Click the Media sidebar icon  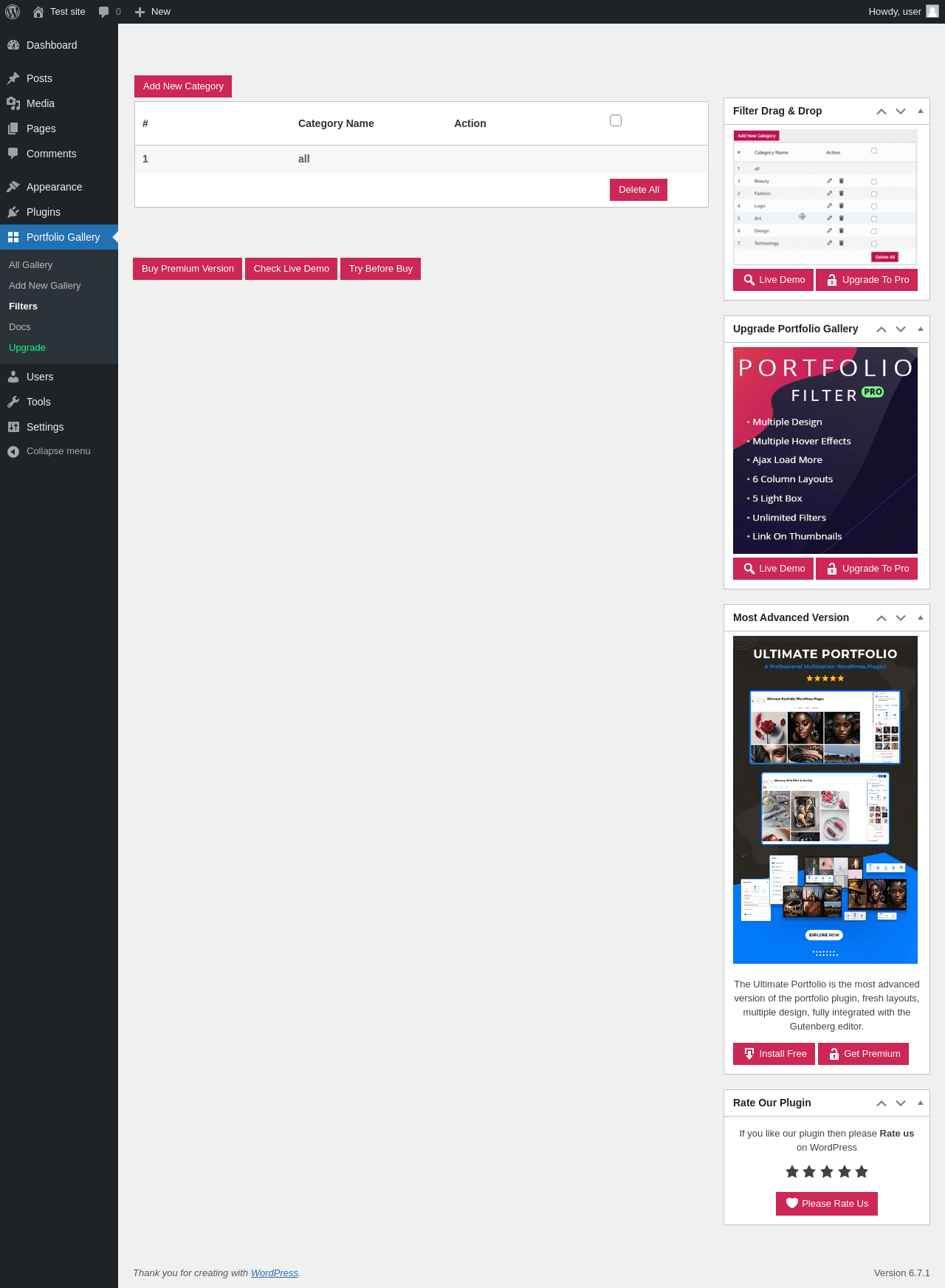(x=13, y=103)
